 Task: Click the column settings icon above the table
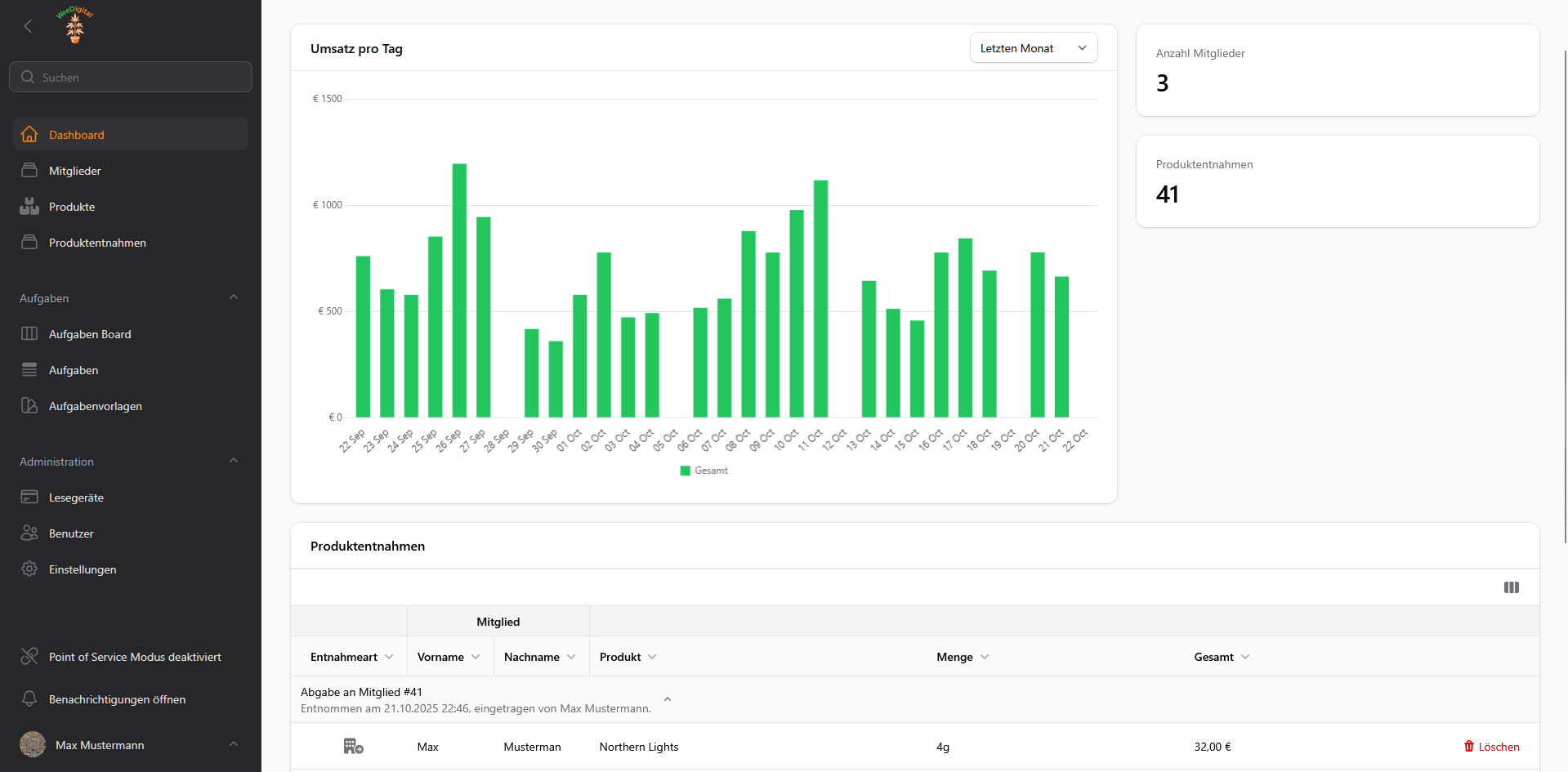(x=1512, y=587)
